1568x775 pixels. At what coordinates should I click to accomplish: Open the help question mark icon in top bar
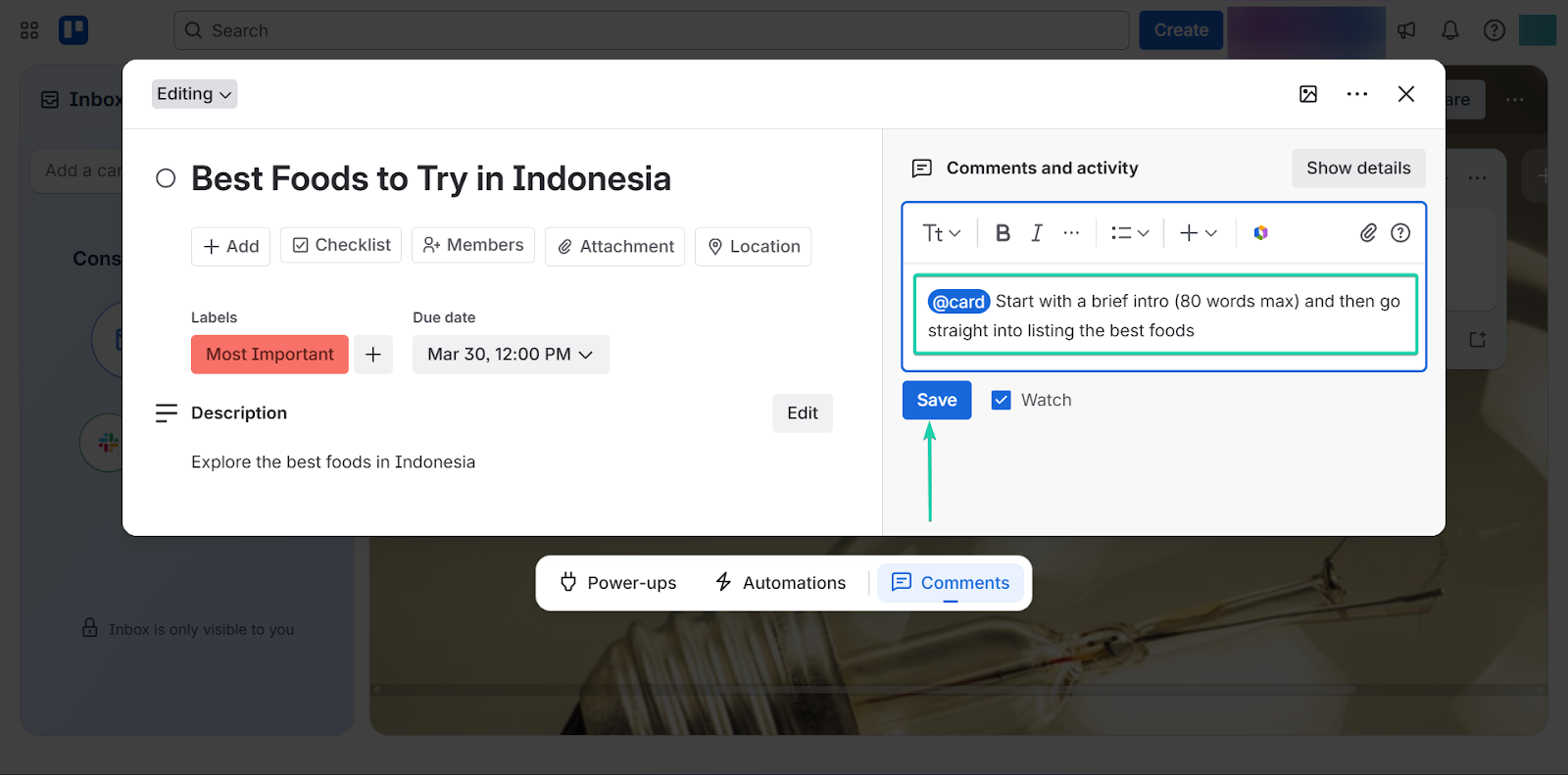tap(1494, 30)
